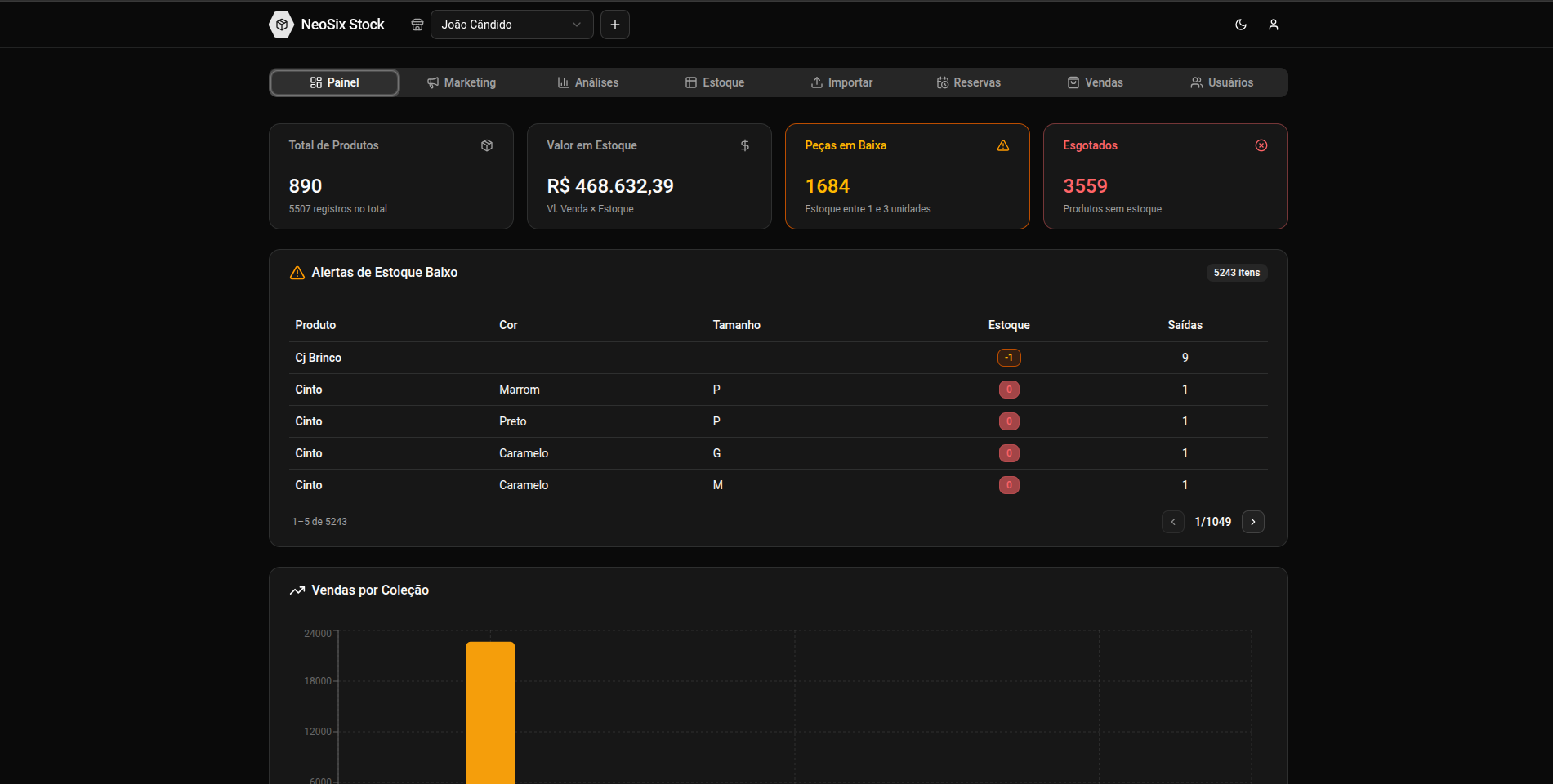Click the 890 total products value
The height and width of the screenshot is (784, 1553).
(x=306, y=186)
